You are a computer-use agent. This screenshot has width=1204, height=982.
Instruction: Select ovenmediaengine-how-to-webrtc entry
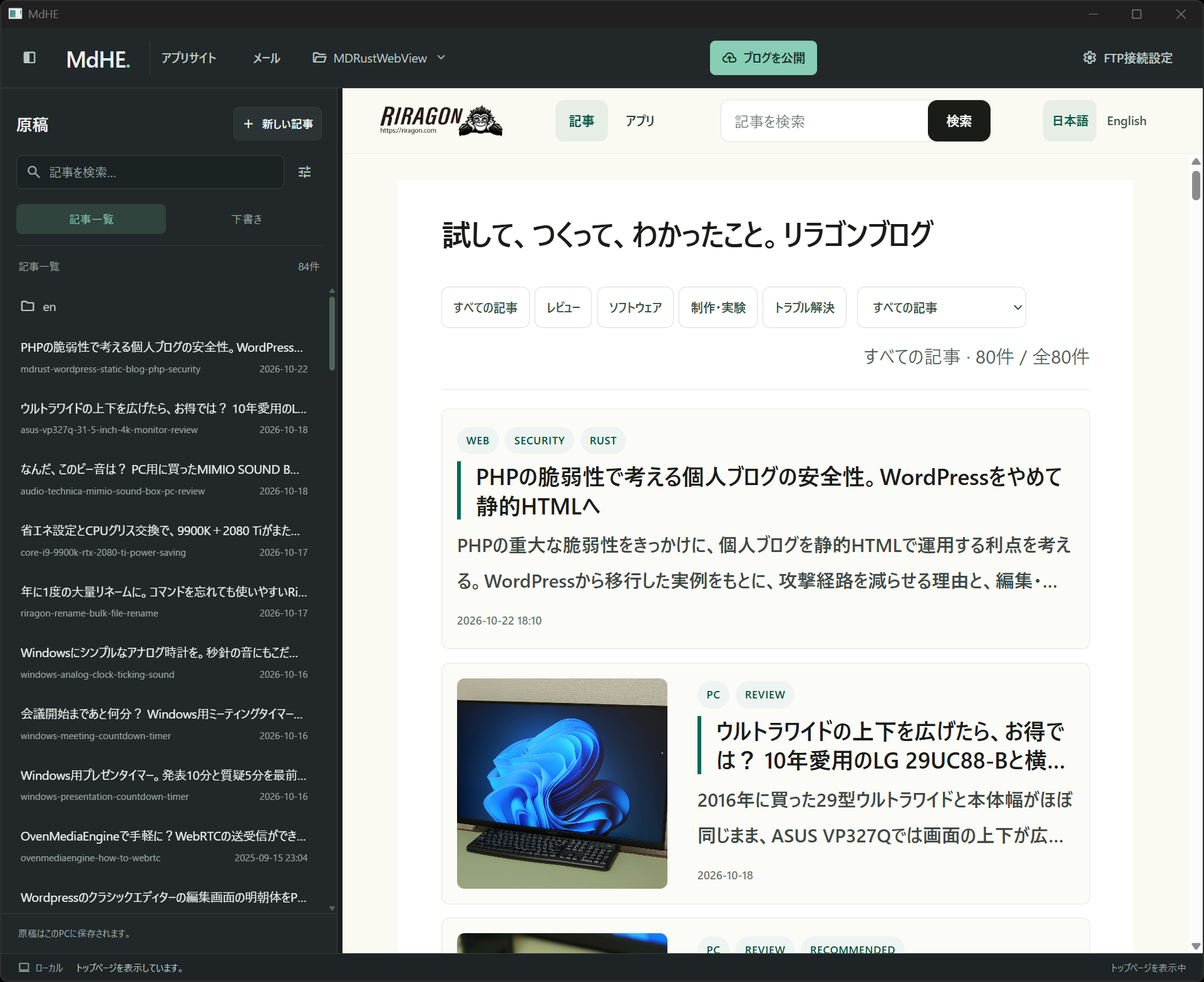point(164,846)
